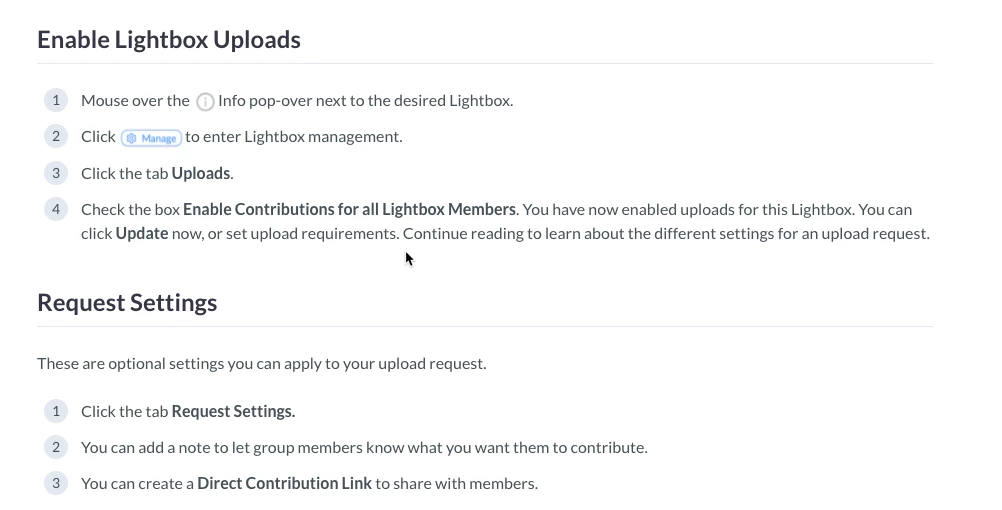Viewport: 1002px width, 510px height.
Task: Click step 2 badge beside the Manage instruction
Action: (x=56, y=136)
